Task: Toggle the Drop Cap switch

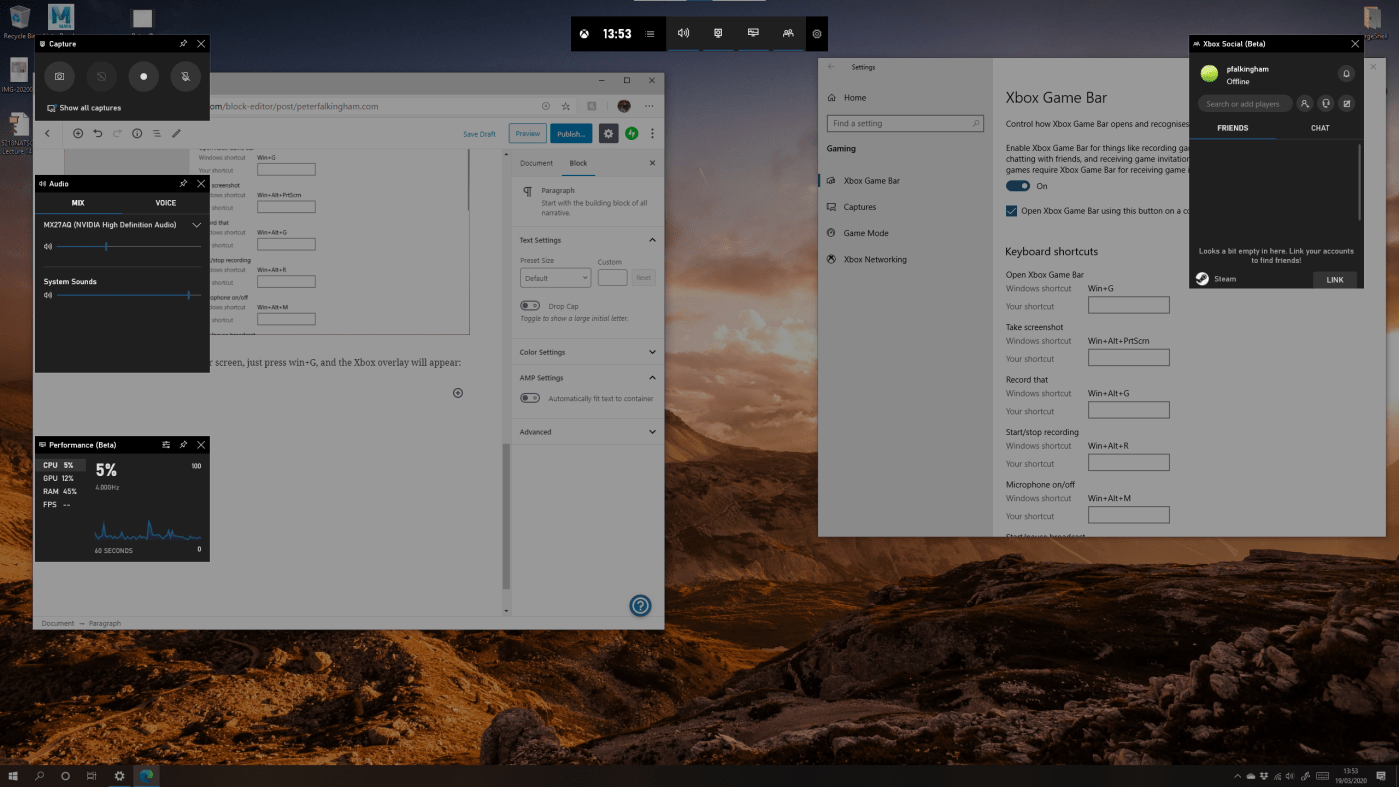Action: (x=530, y=306)
